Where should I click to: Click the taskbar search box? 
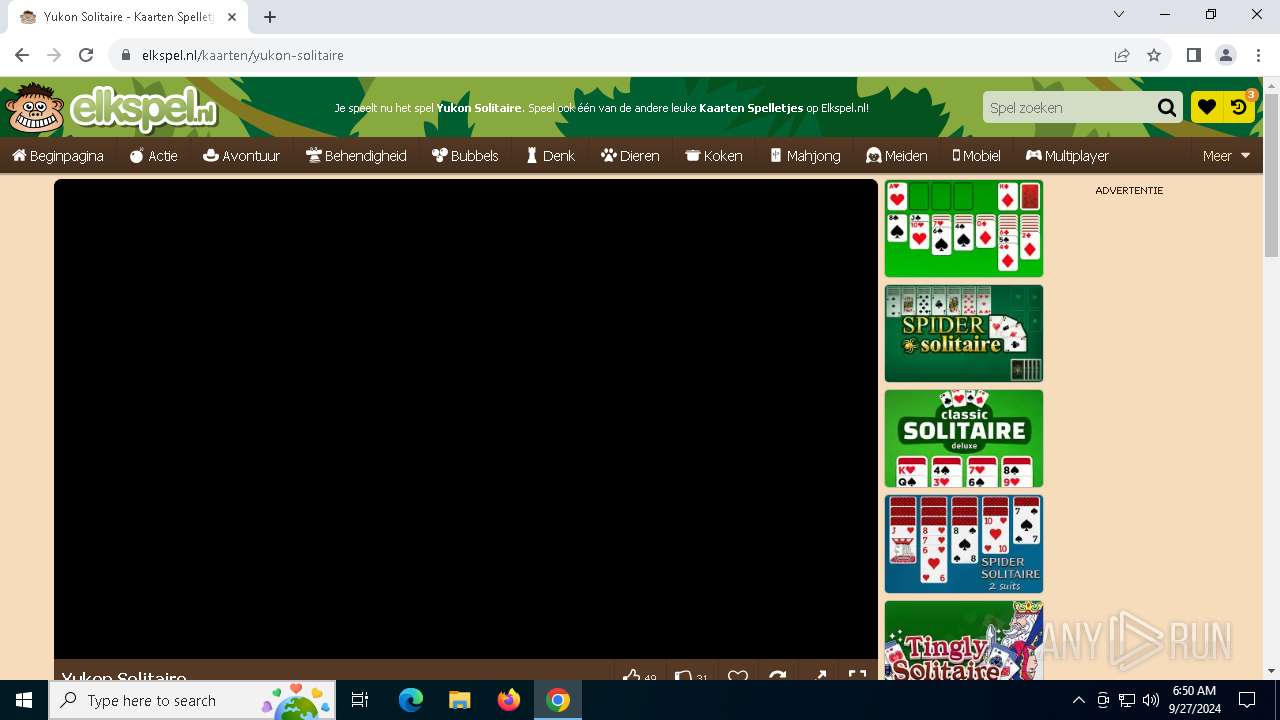[192, 700]
